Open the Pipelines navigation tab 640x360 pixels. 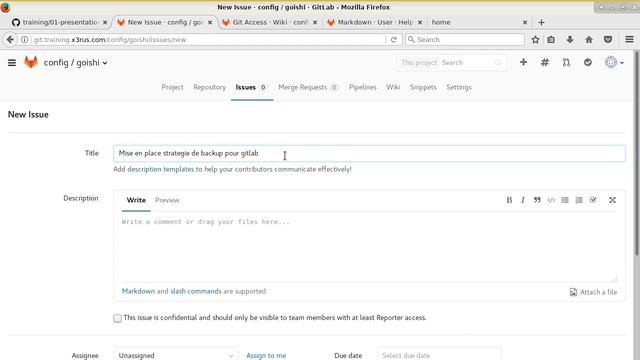tap(362, 87)
